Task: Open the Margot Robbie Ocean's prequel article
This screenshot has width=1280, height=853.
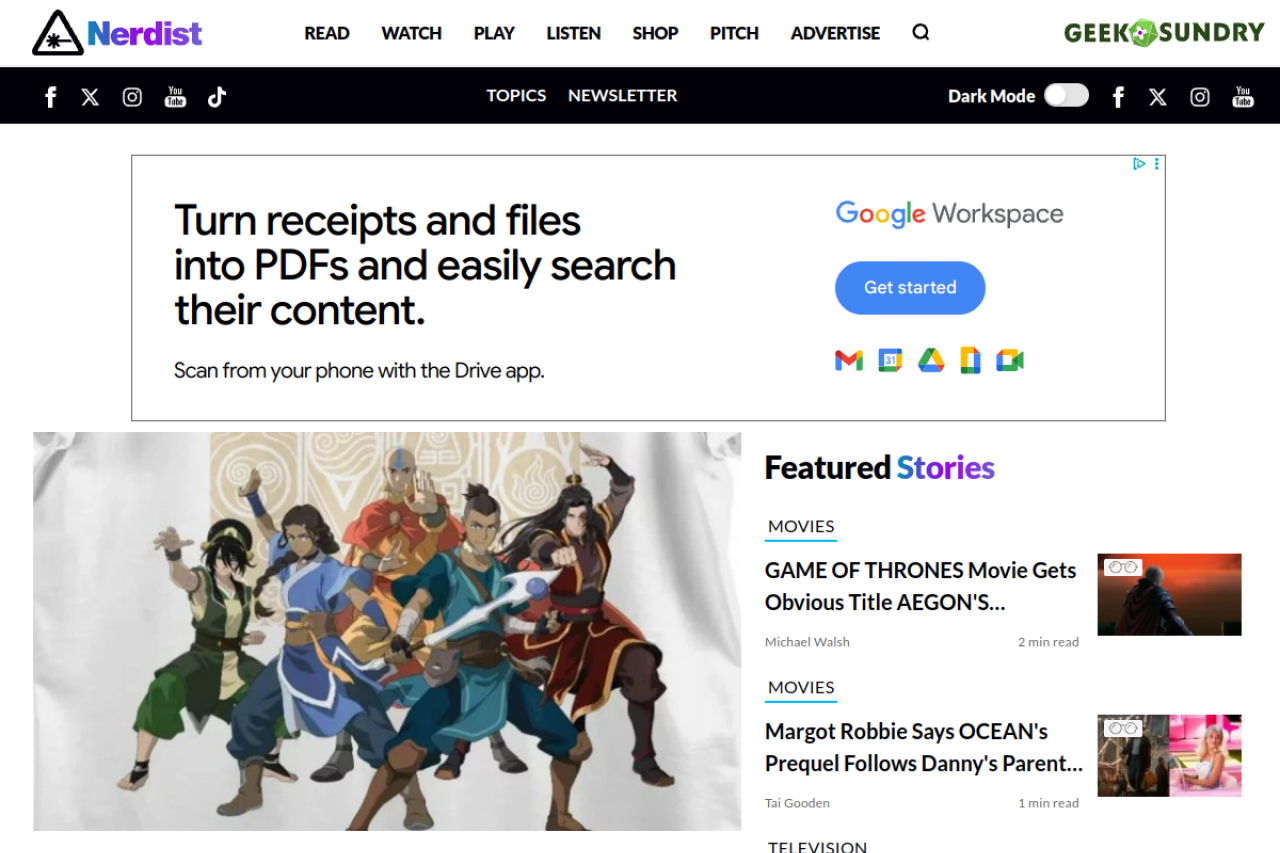Action: click(x=924, y=747)
